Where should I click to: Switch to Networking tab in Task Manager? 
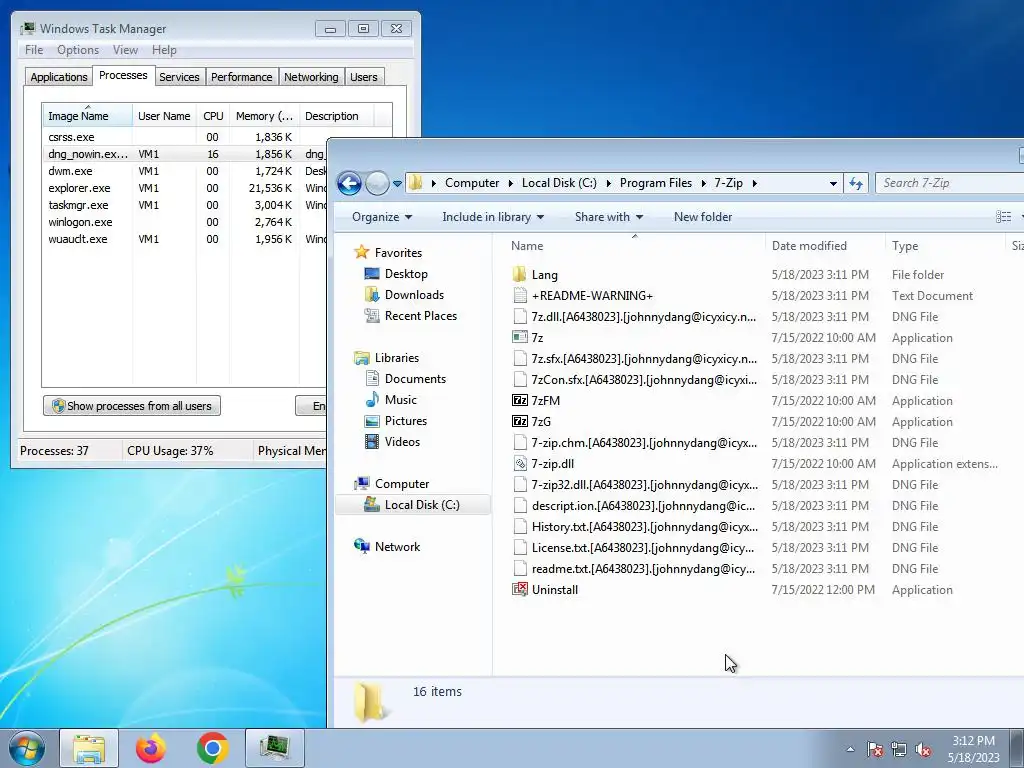click(x=311, y=77)
